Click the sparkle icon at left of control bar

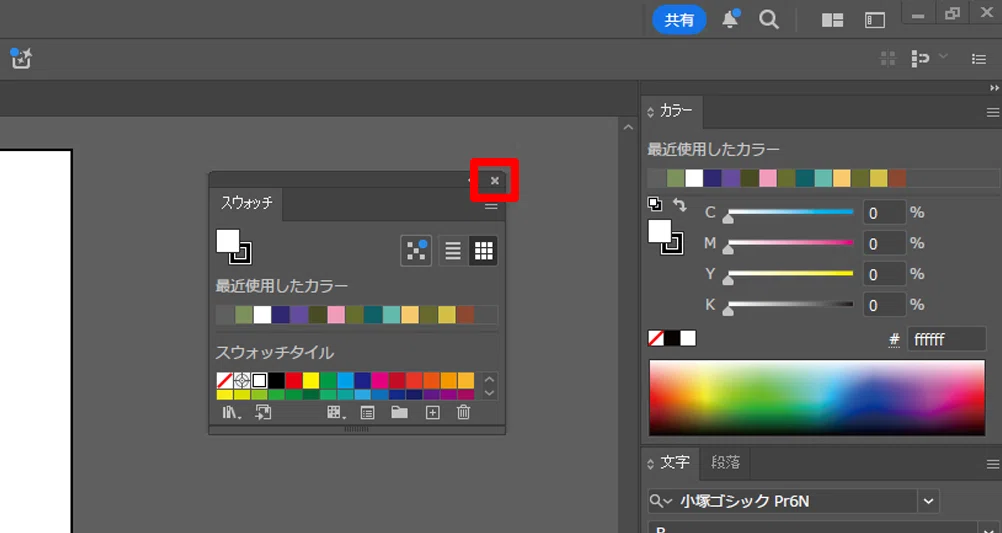click(21, 58)
